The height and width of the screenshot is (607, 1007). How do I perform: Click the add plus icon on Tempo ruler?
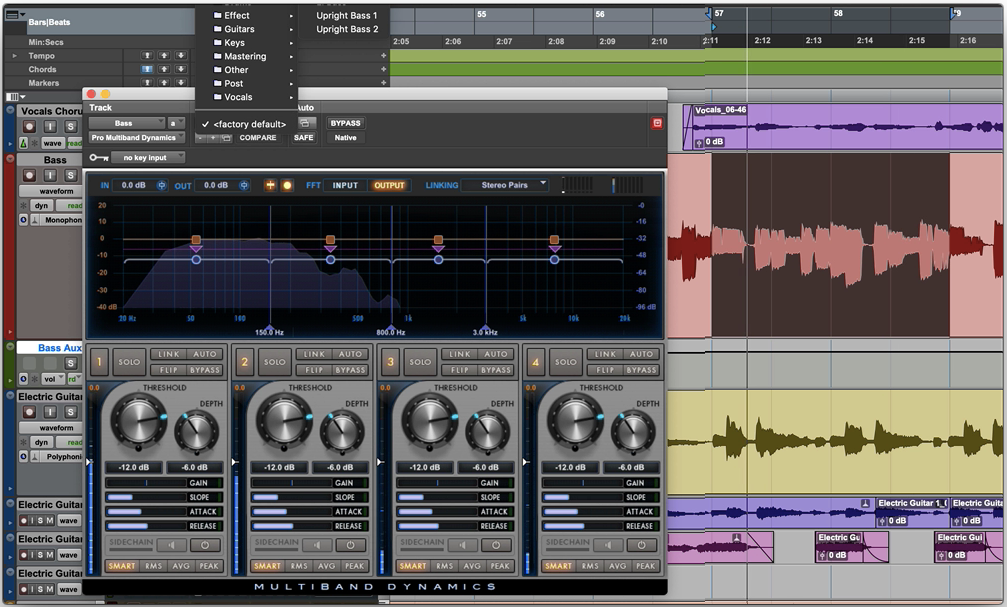pos(383,55)
